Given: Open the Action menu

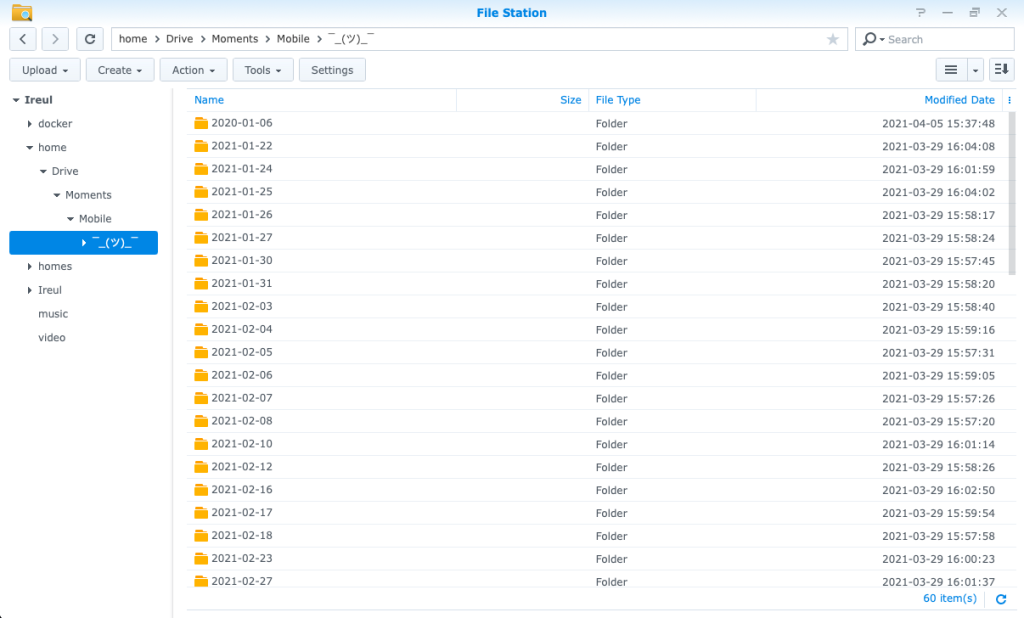Looking at the screenshot, I should [193, 70].
